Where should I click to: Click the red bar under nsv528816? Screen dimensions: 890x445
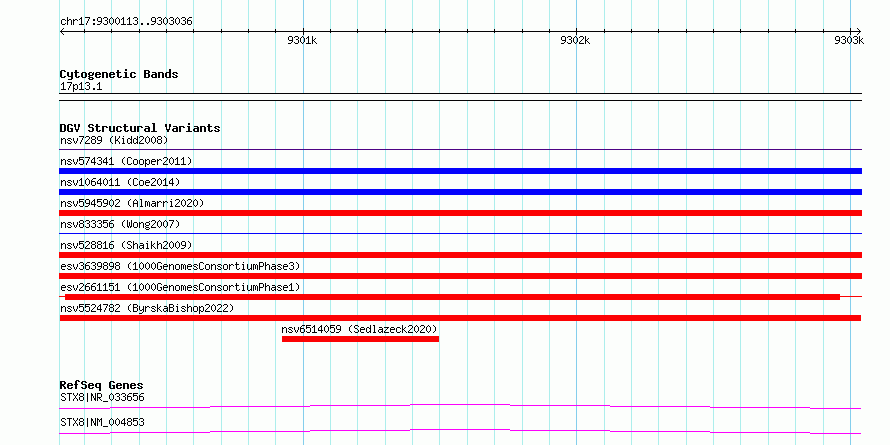pyautogui.click(x=461, y=255)
